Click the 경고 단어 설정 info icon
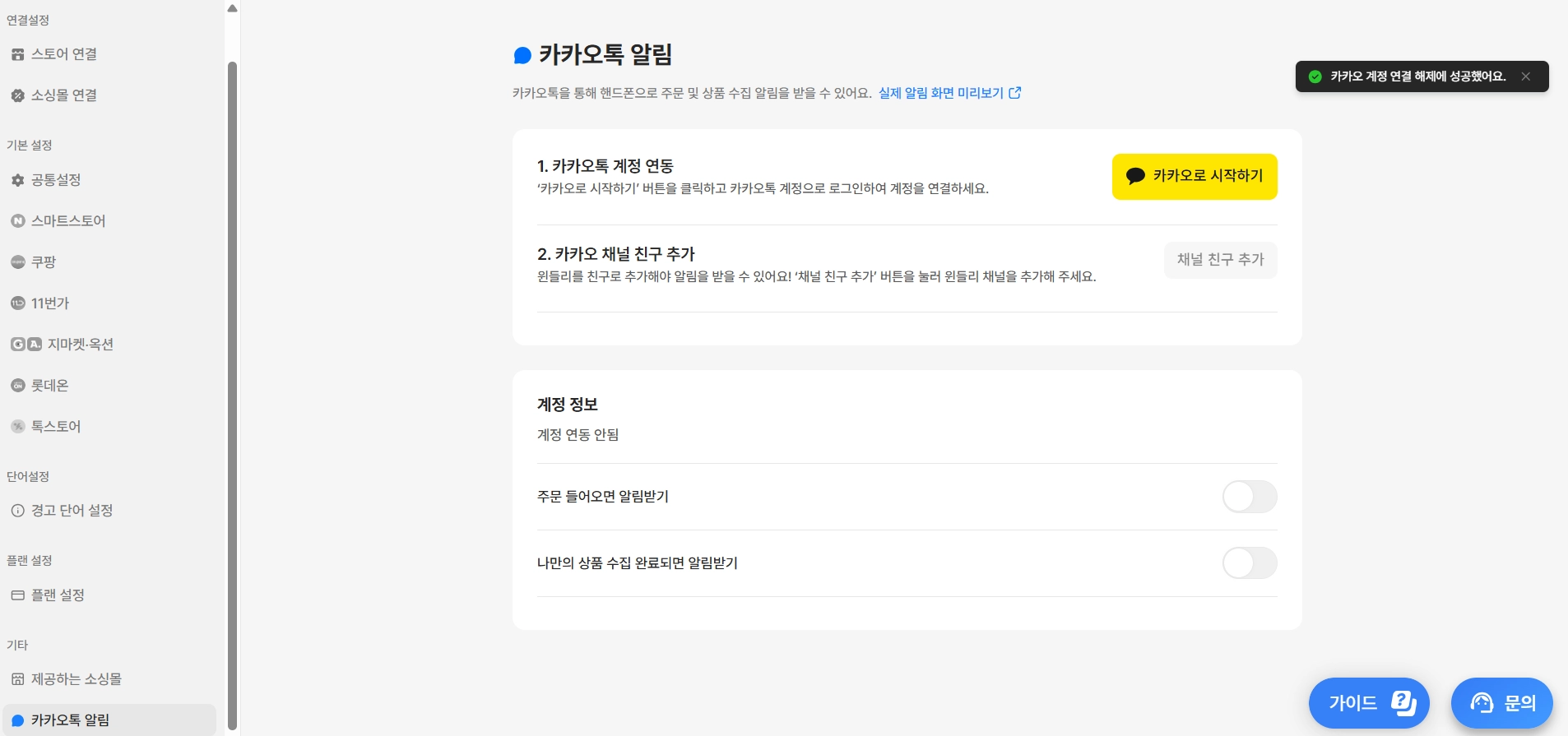Viewport: 1568px width, 736px height. point(17,511)
